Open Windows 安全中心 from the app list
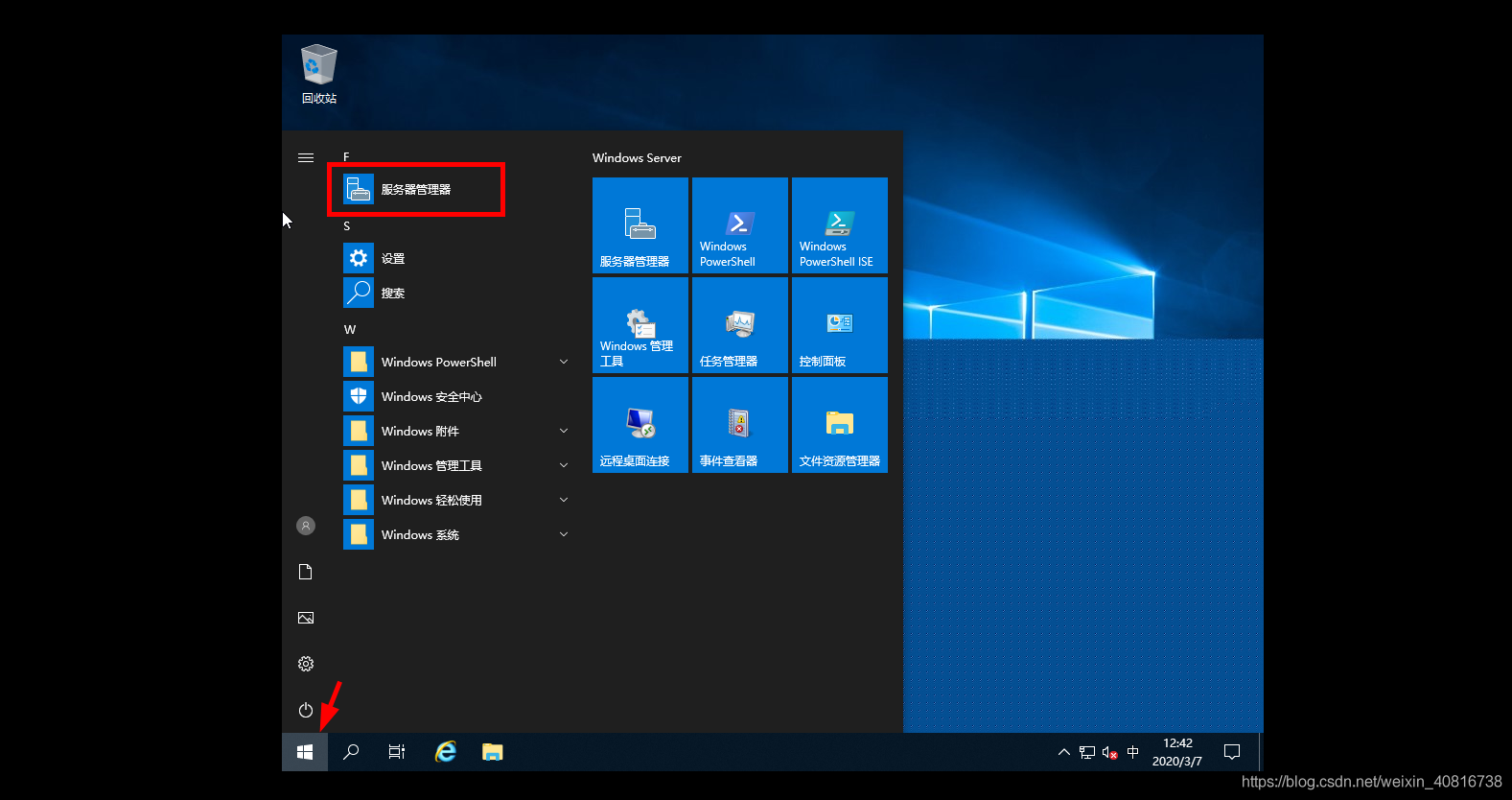Viewport: 1512px width, 800px height. tap(431, 396)
